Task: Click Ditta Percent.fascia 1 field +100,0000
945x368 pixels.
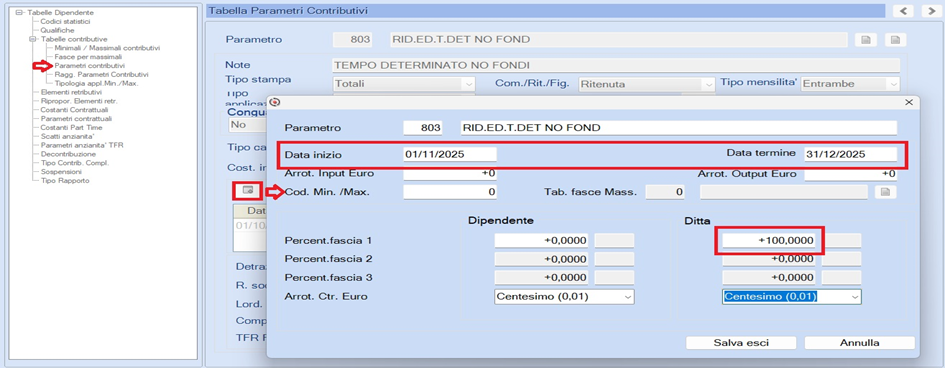Action: tap(769, 240)
